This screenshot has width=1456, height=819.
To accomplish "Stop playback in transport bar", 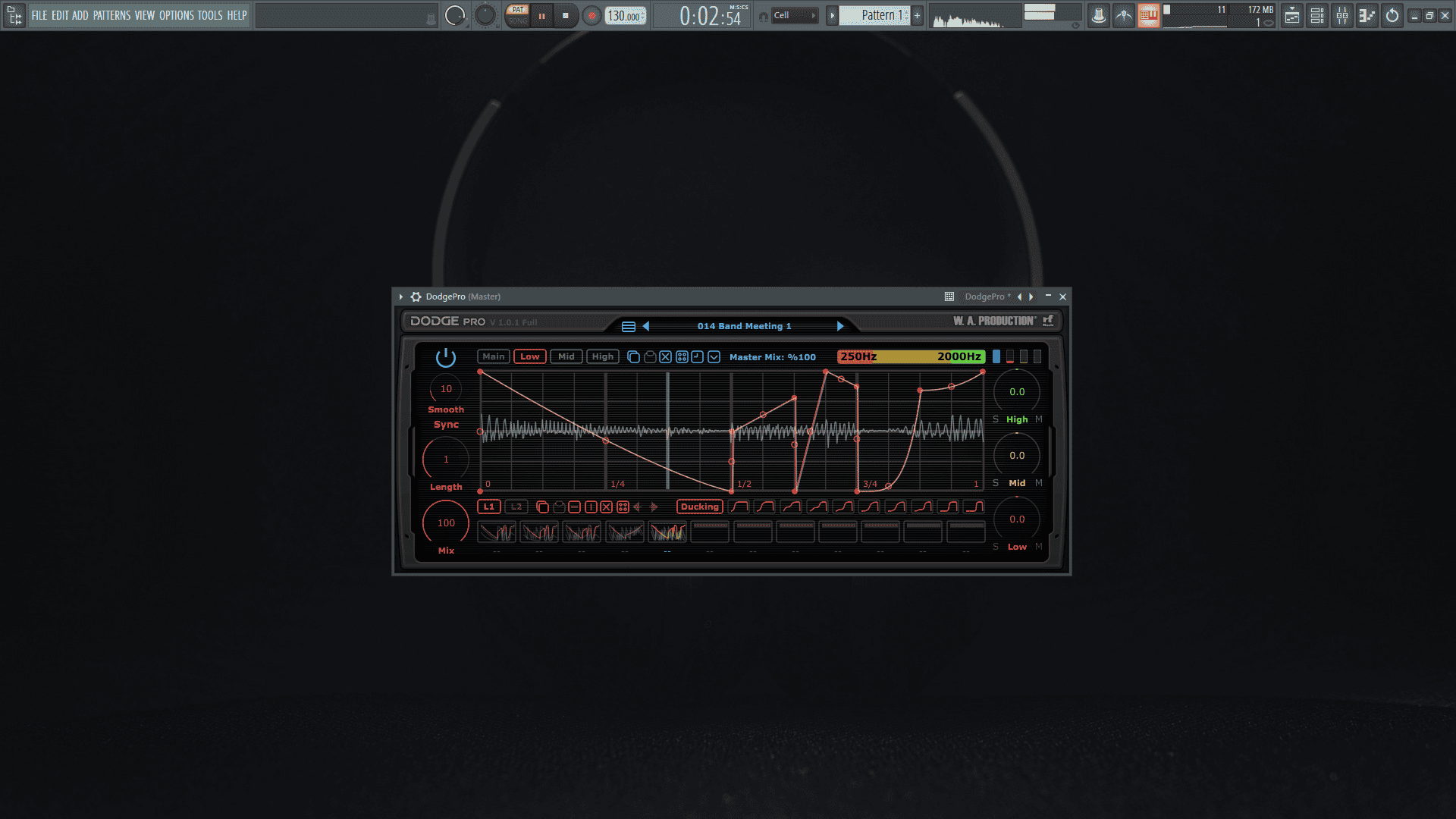I will tap(566, 16).
